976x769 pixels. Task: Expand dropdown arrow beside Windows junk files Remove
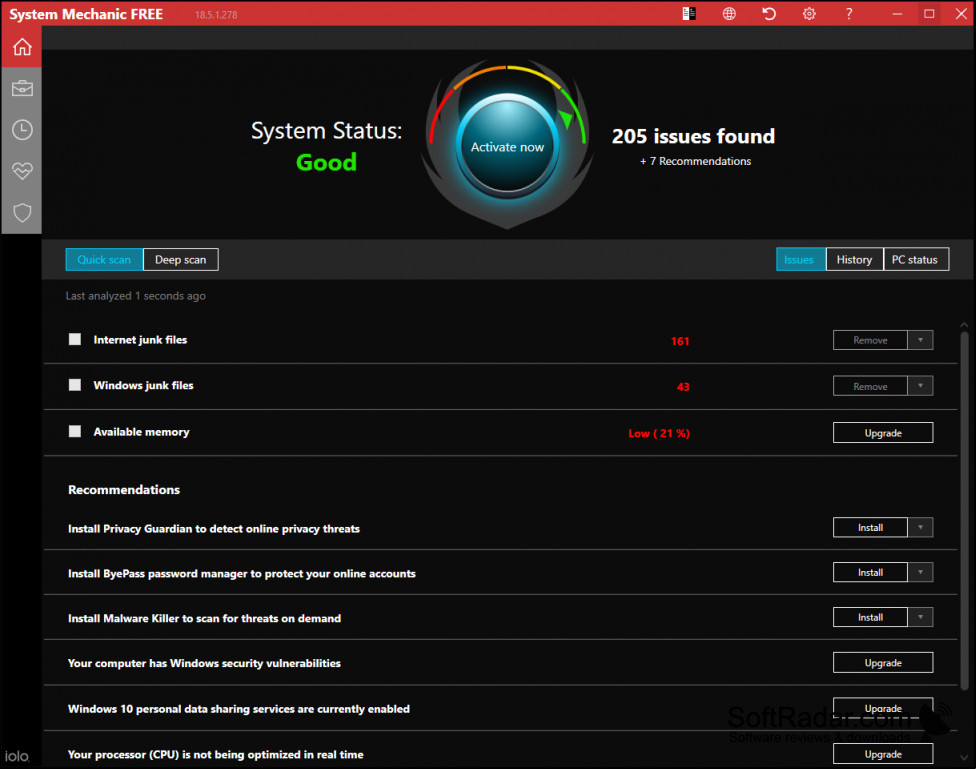pyautogui.click(x=920, y=386)
